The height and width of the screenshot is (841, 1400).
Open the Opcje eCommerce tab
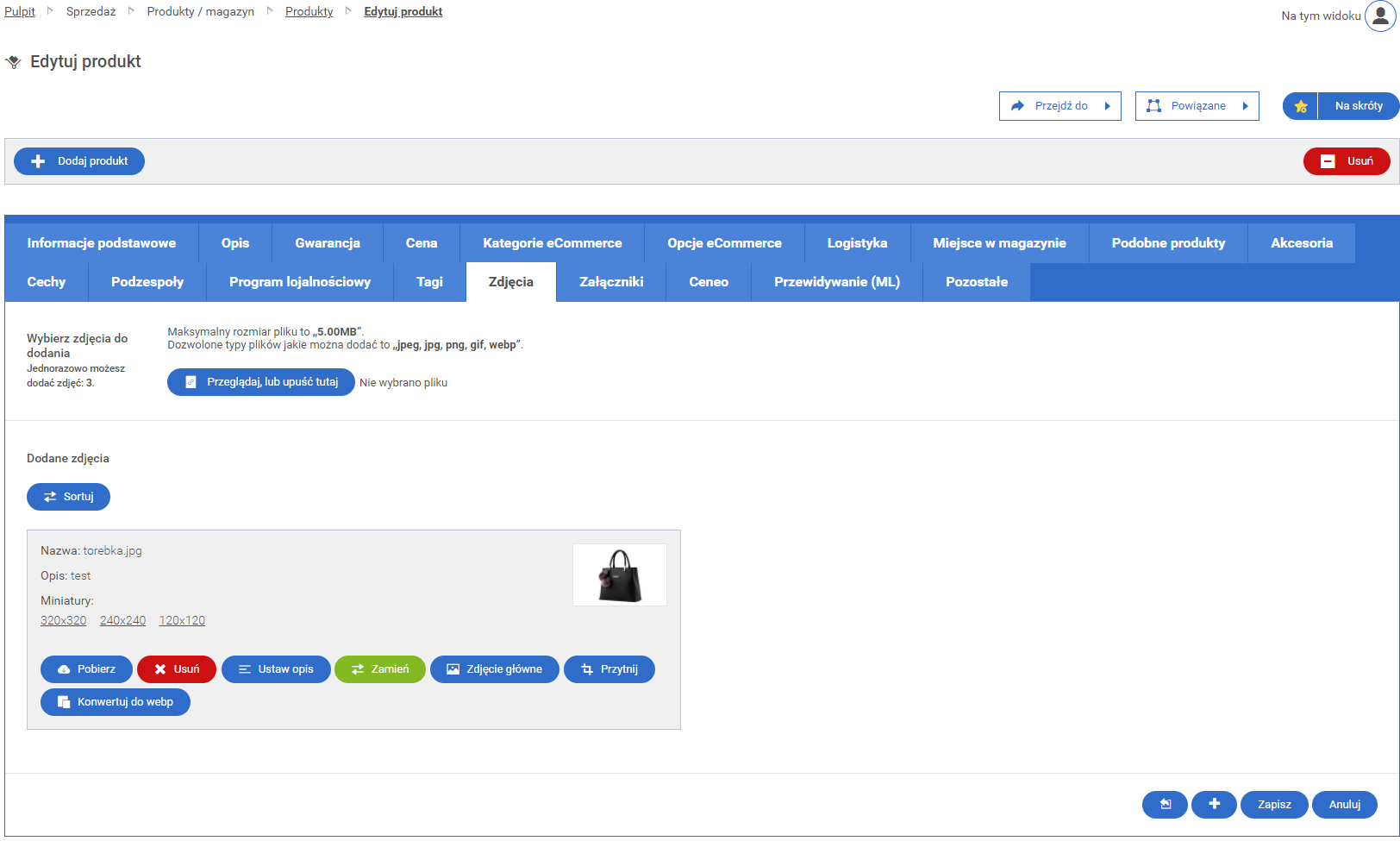tap(725, 243)
